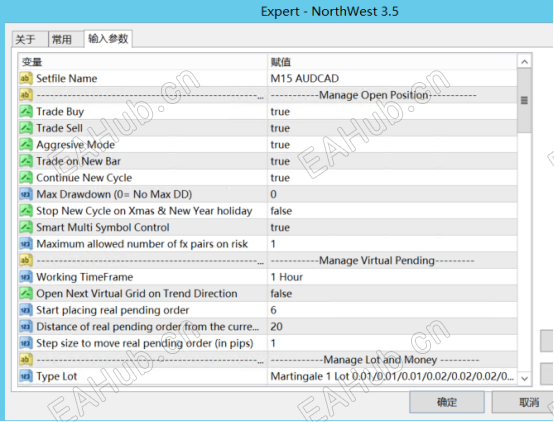Click the numeric icon beside Type Lot
554x422 pixels.
pos(26,376)
